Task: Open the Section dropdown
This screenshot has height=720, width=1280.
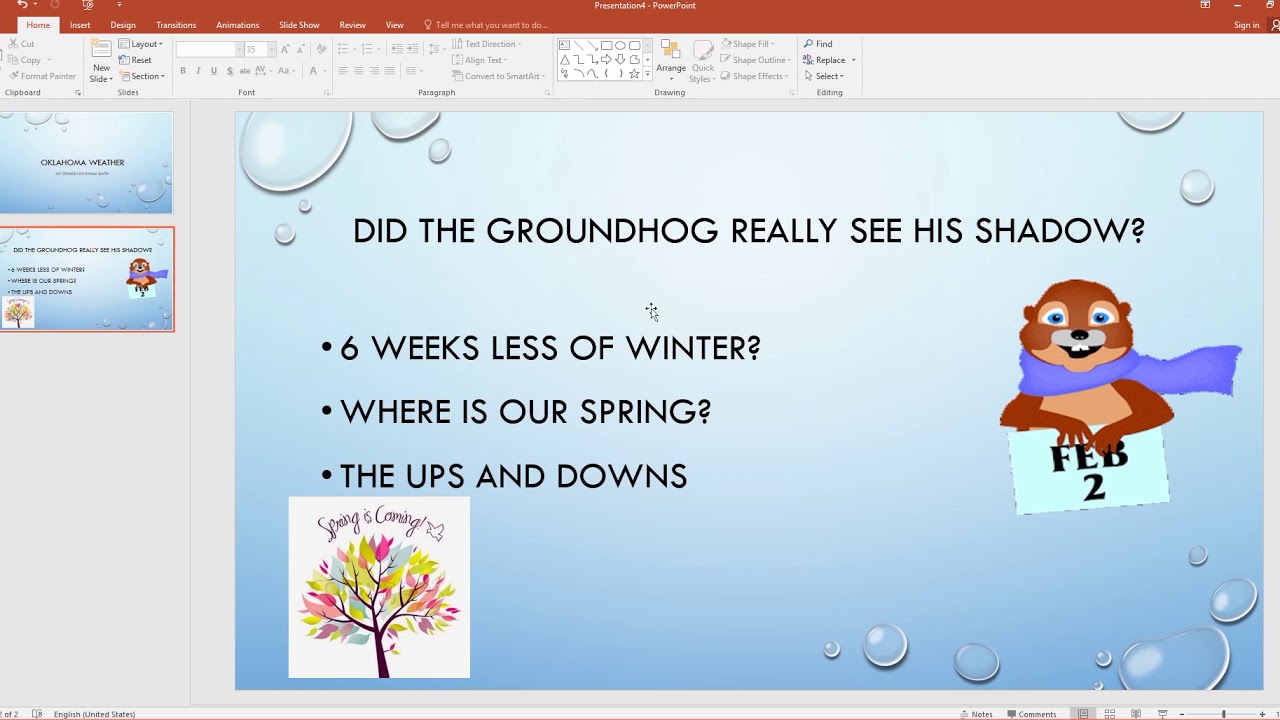Action: (141, 76)
